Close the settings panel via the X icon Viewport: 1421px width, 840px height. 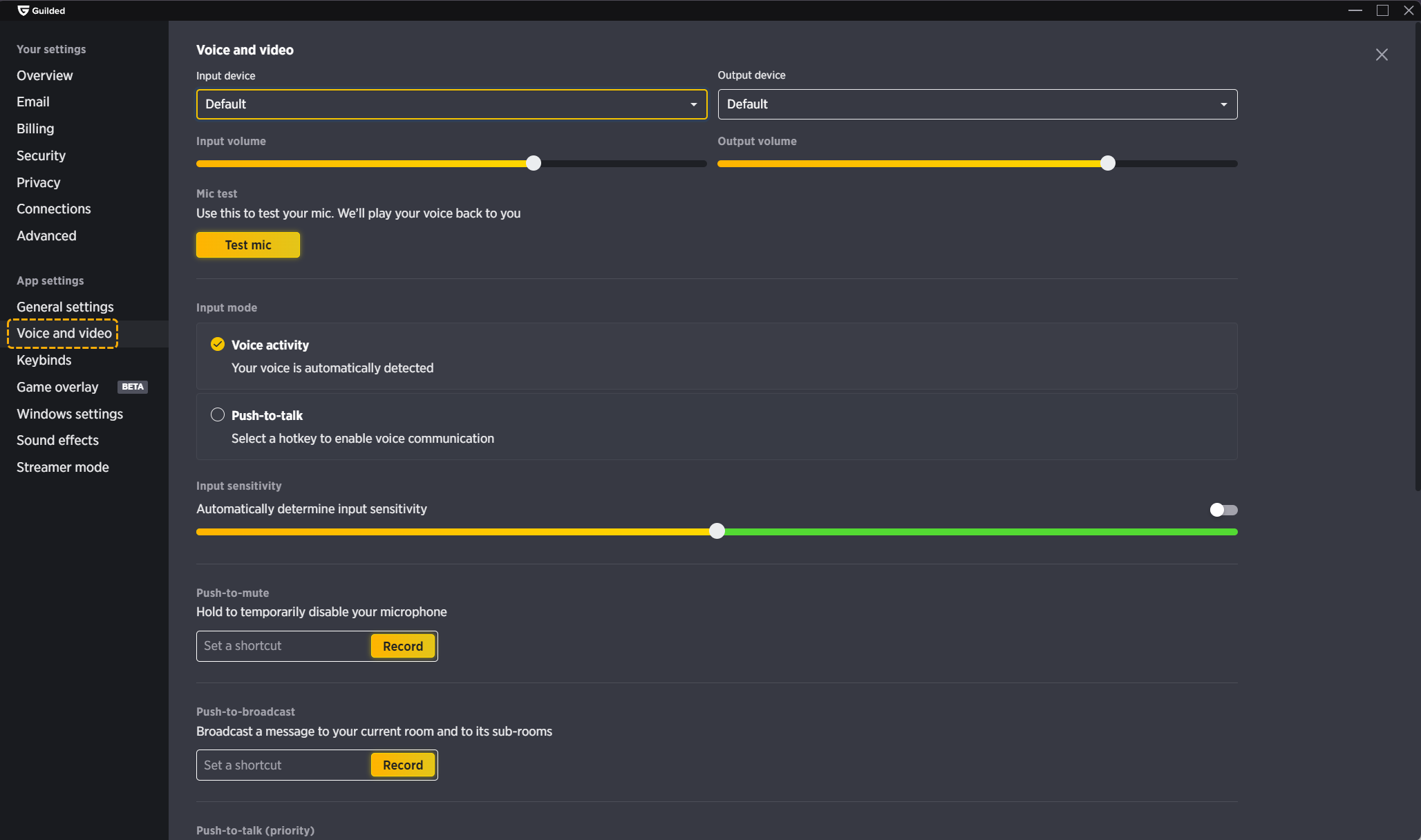pos(1382,55)
